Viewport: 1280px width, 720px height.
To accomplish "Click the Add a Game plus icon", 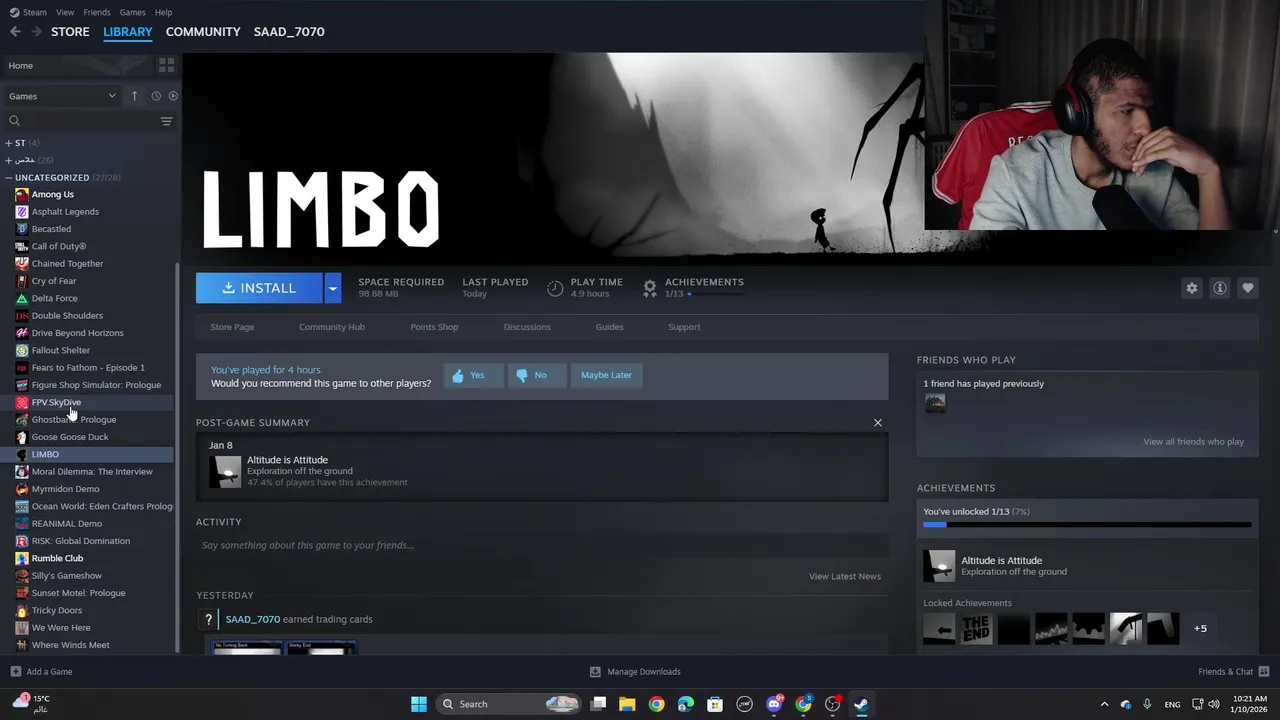I will 15,672.
